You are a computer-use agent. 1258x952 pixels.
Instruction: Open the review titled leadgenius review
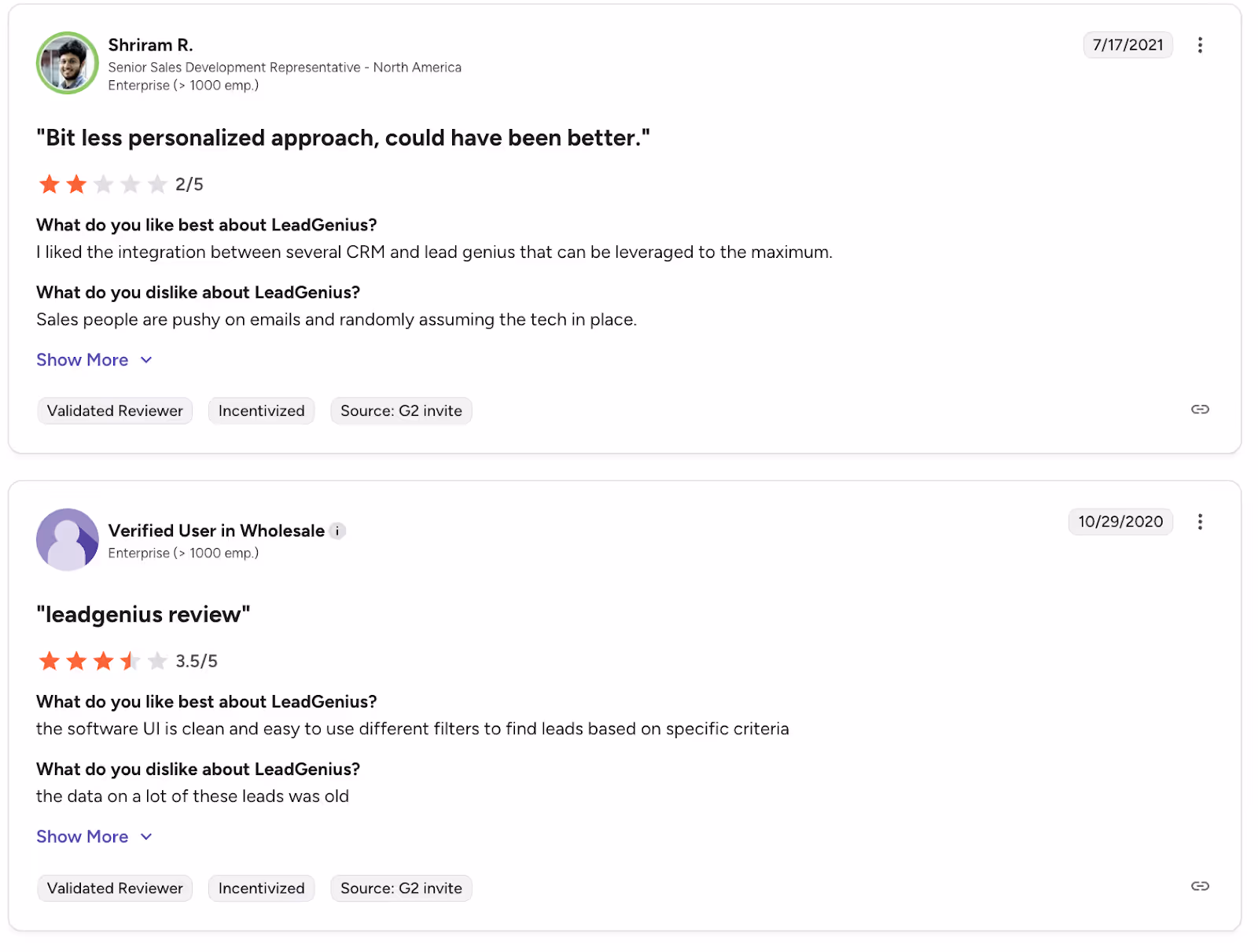(x=142, y=614)
